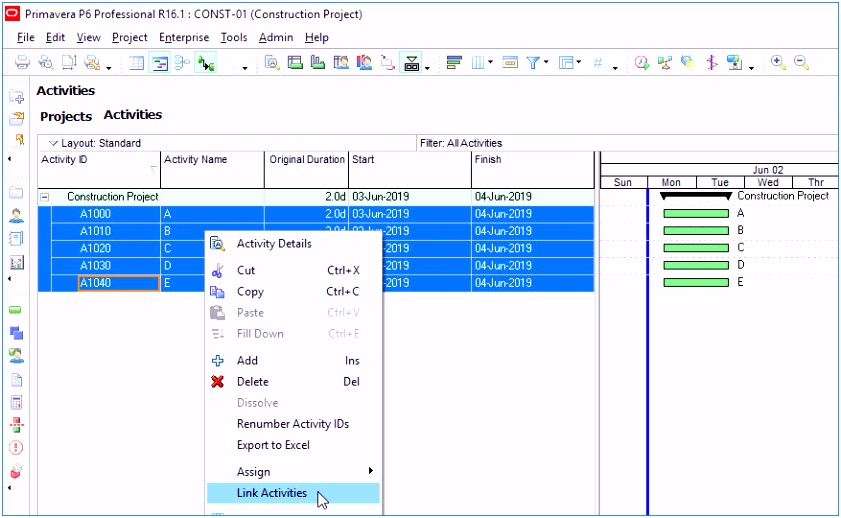This screenshot has height=518, width=841.
Task: Click the Trace Logic icon
Action: (x=387, y=63)
